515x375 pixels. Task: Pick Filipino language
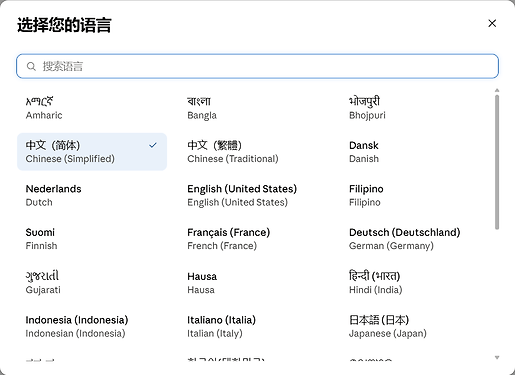pos(415,195)
